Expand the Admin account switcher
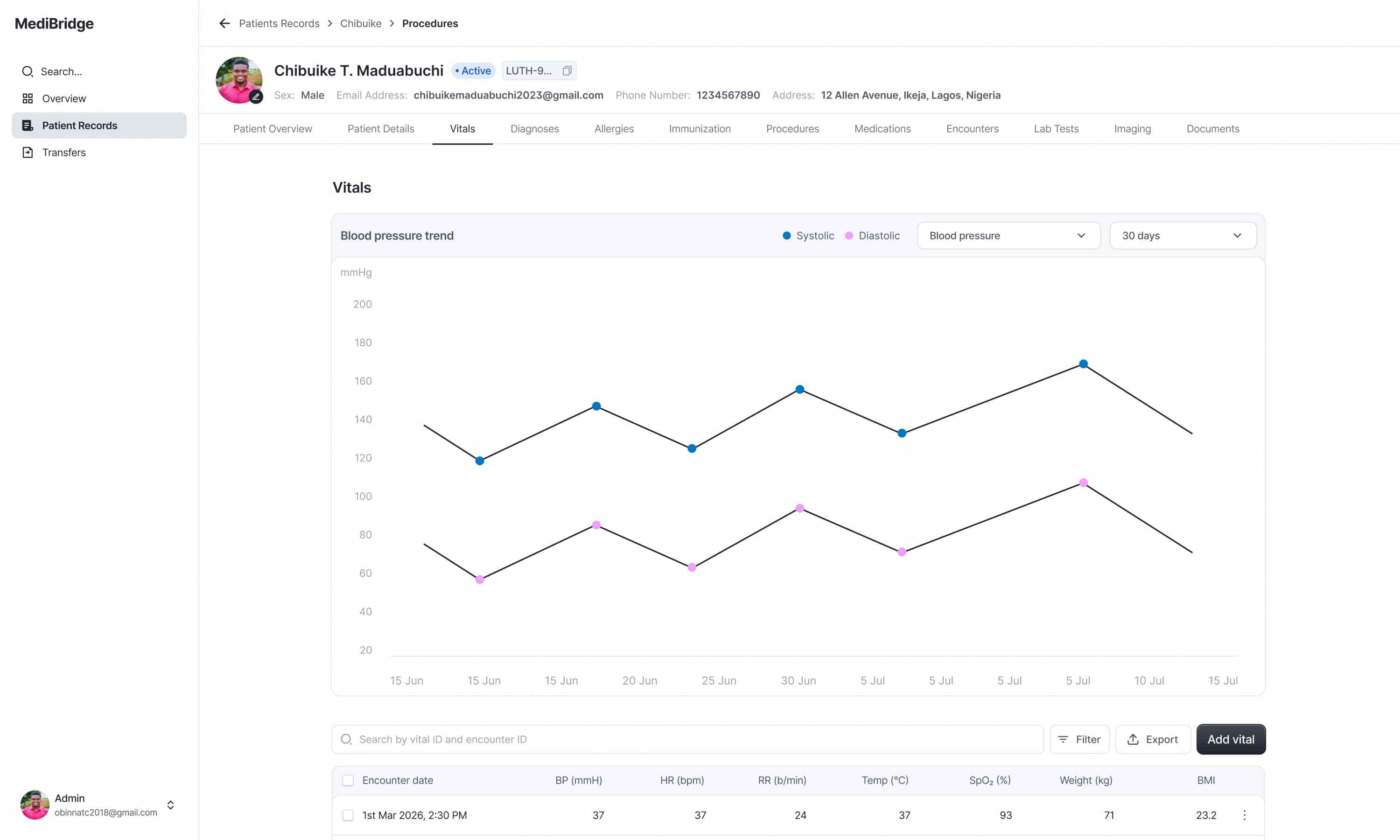 [x=170, y=805]
